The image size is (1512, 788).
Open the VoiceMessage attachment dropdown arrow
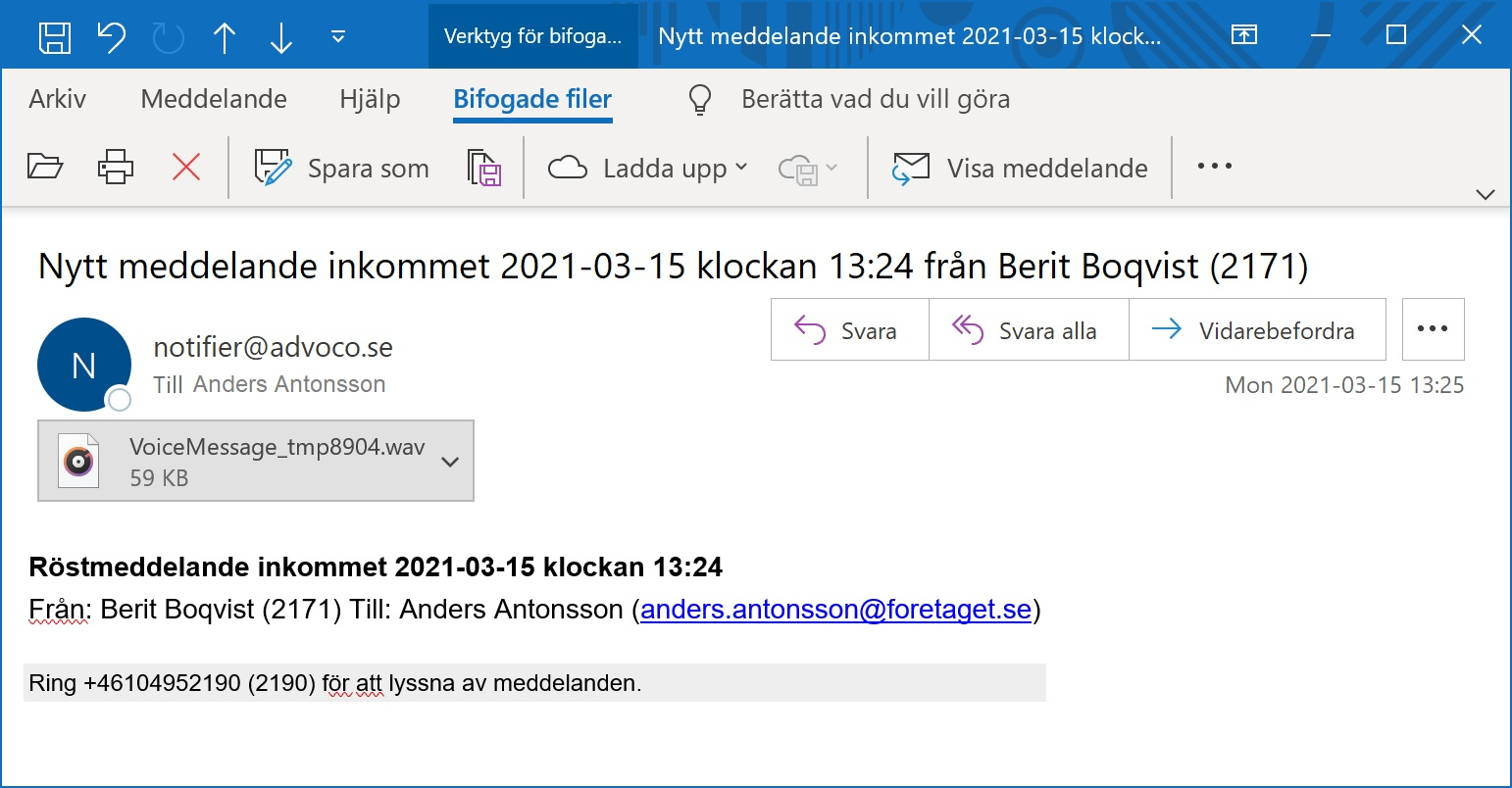tap(450, 462)
